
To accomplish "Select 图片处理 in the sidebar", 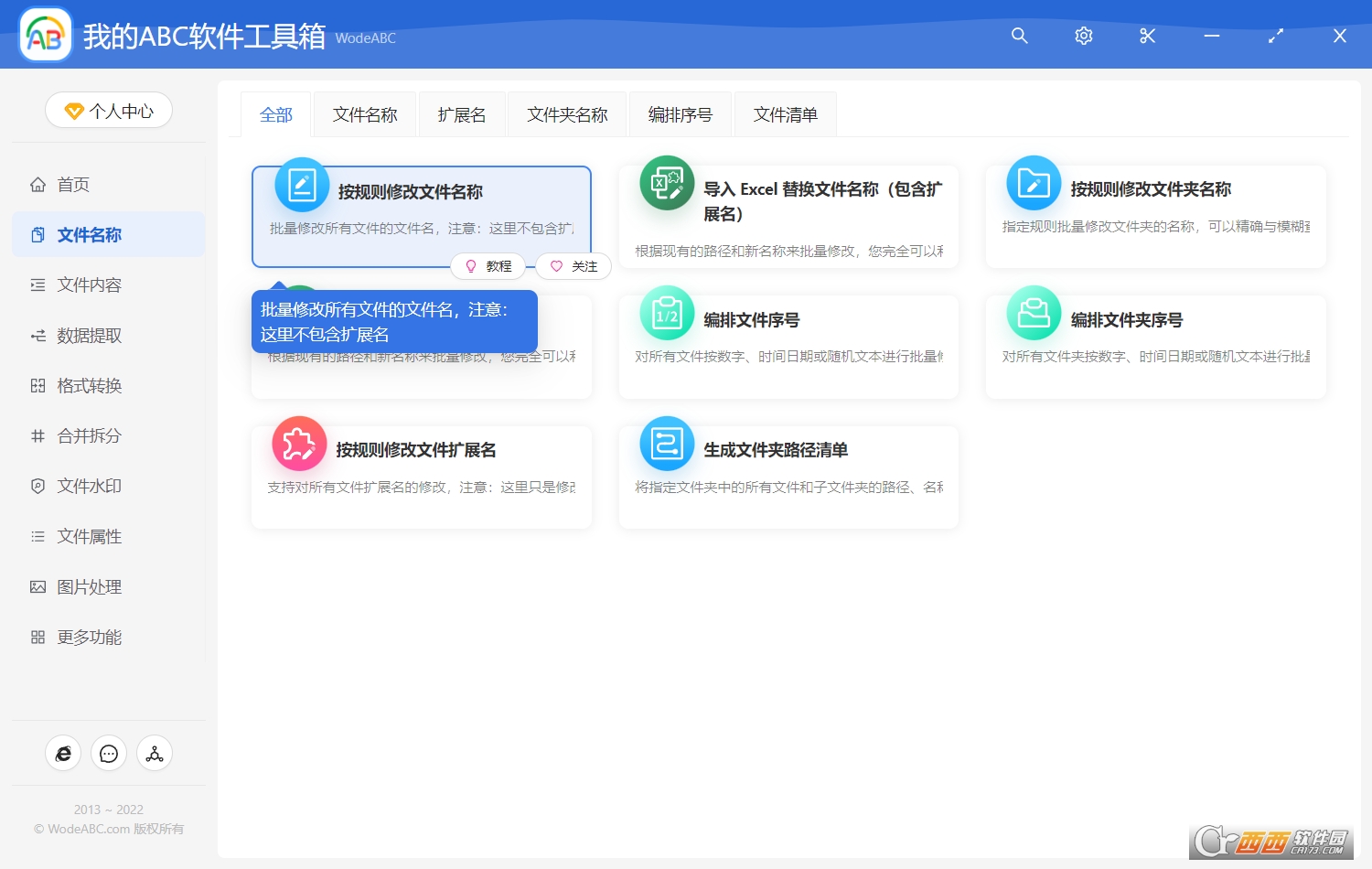I will click(x=89, y=586).
